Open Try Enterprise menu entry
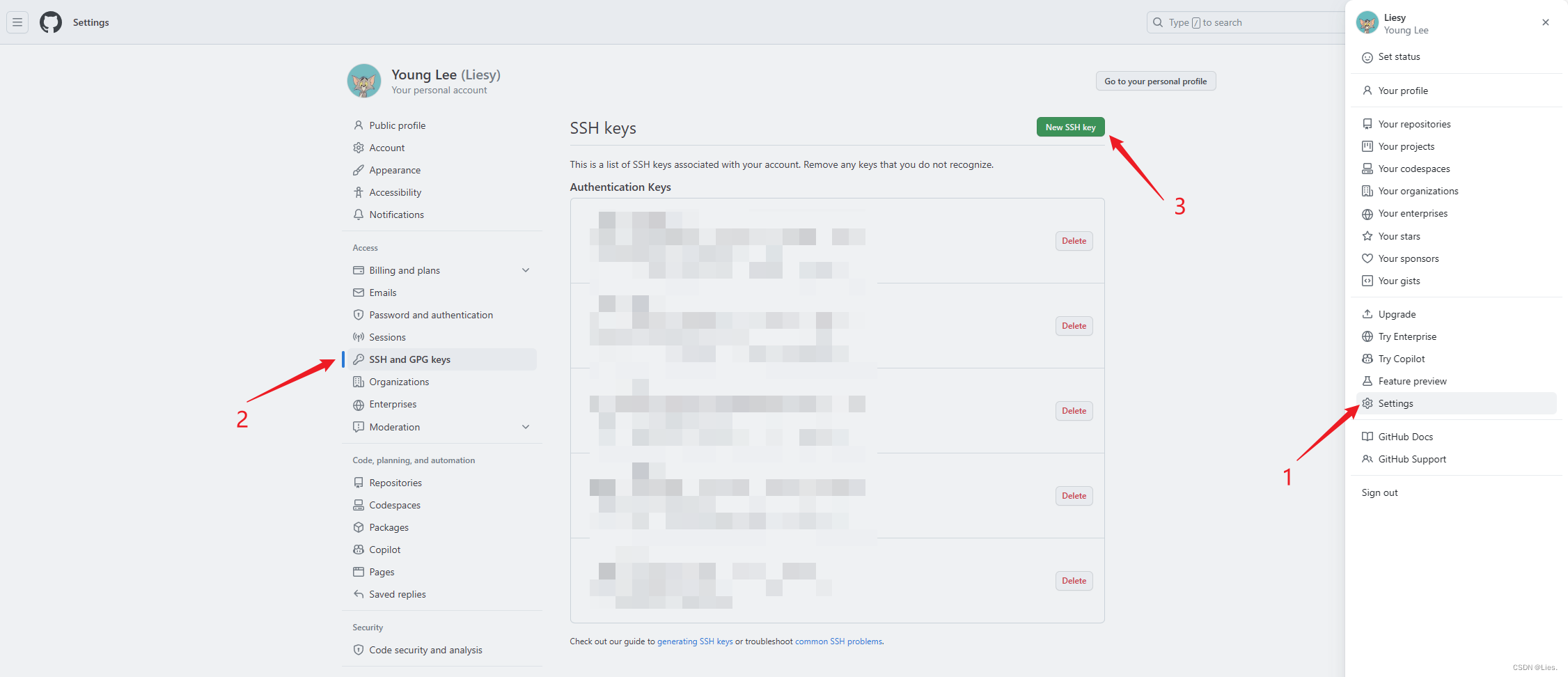This screenshot has width=1568, height=677. [x=1457, y=336]
